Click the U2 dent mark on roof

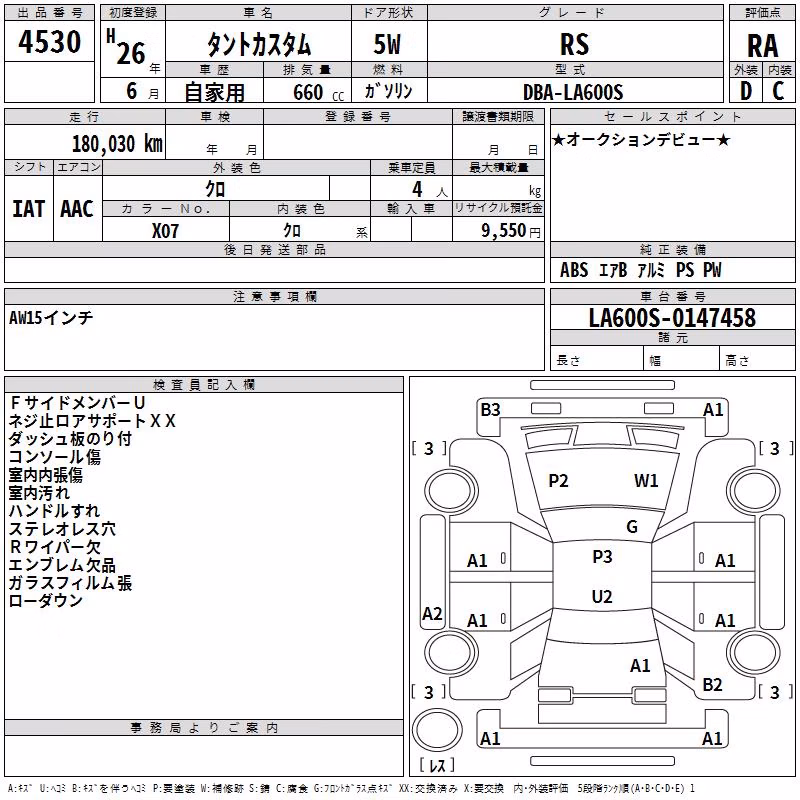(x=602, y=596)
